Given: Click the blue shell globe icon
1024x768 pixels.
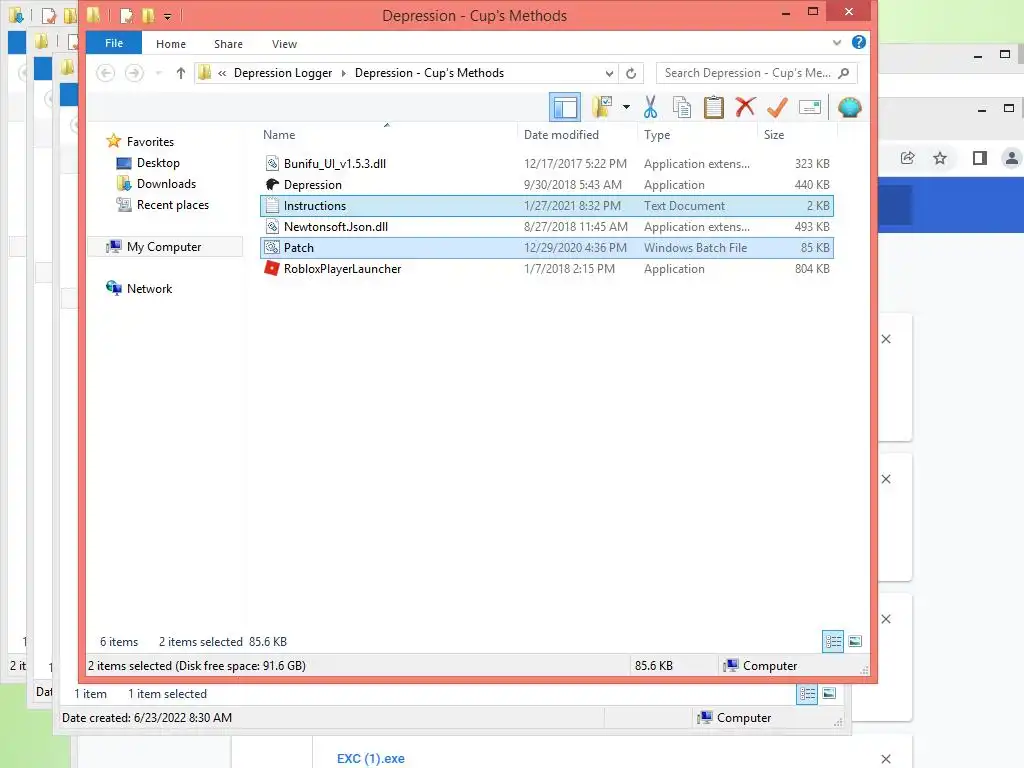Looking at the screenshot, I should coord(850,107).
